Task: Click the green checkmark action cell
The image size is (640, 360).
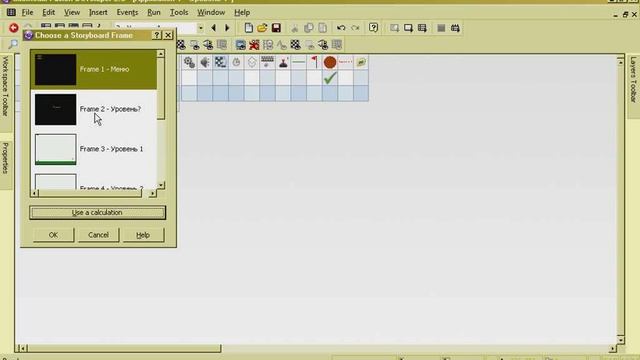Action: coord(330,78)
